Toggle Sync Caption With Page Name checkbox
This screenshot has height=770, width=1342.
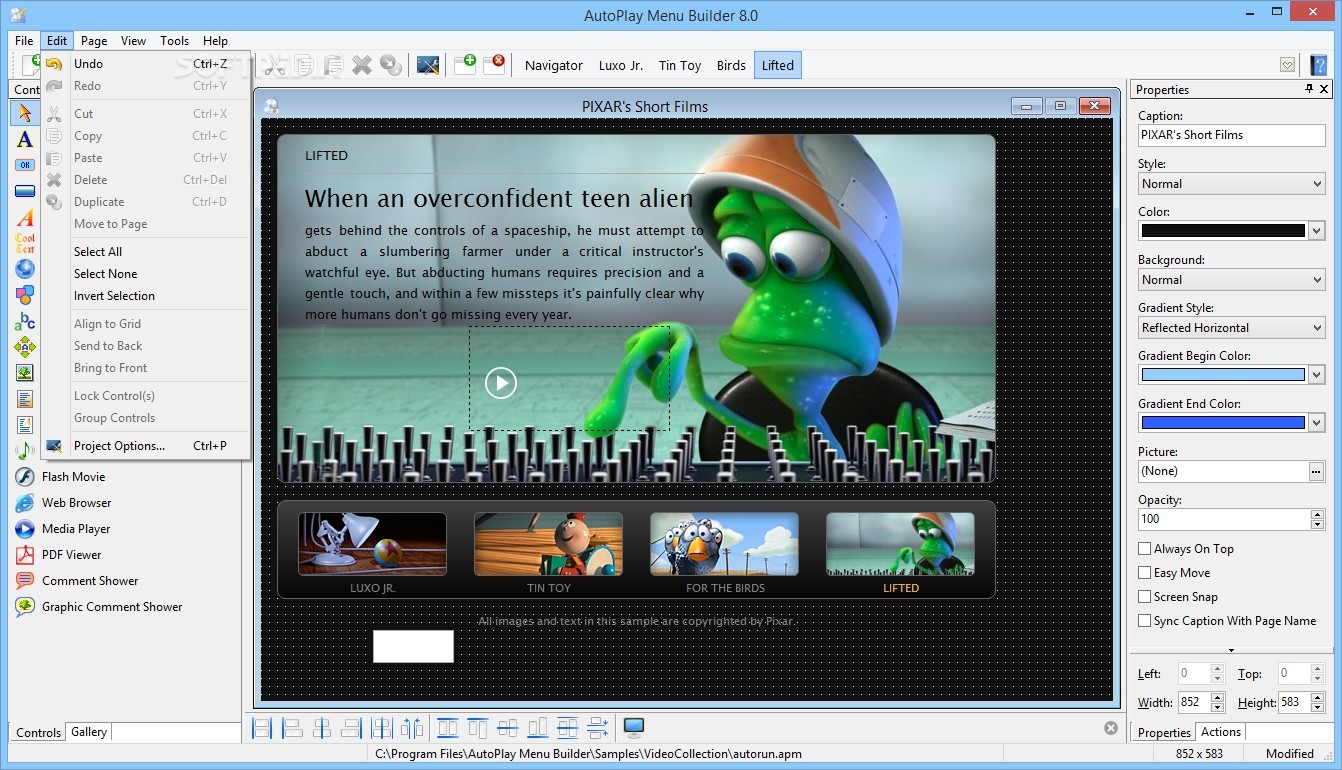pyautogui.click(x=1144, y=621)
